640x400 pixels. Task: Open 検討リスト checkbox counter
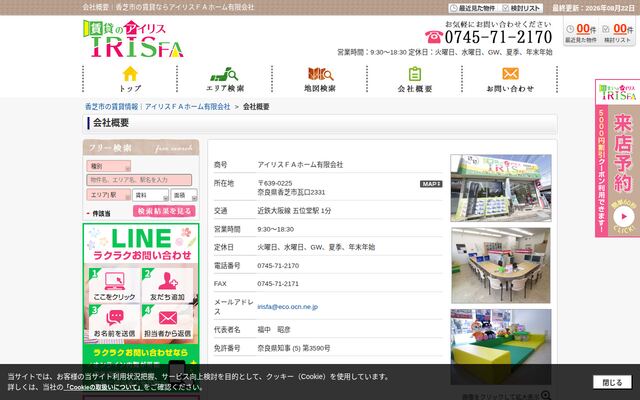pyautogui.click(x=618, y=32)
